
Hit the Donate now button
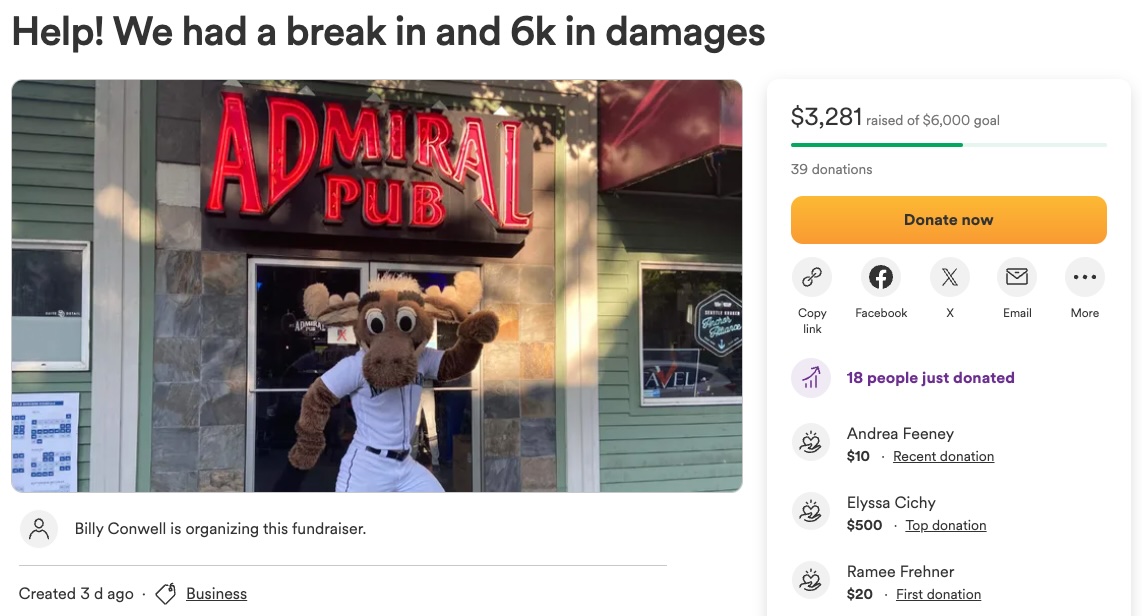(x=948, y=220)
